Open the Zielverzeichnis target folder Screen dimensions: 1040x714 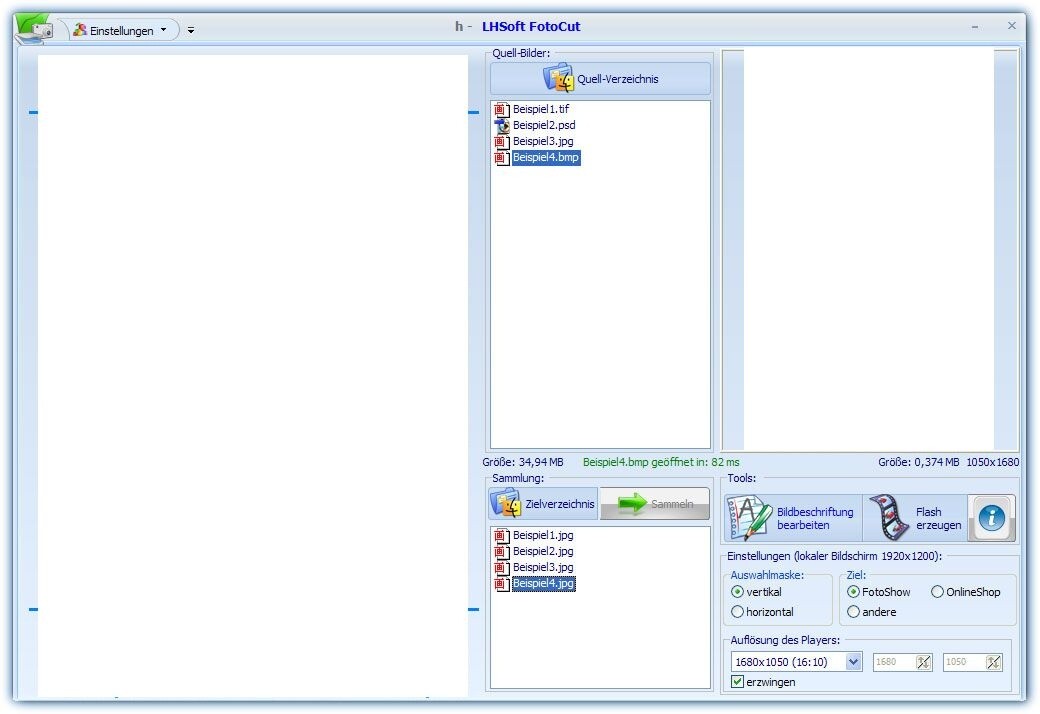tap(543, 504)
